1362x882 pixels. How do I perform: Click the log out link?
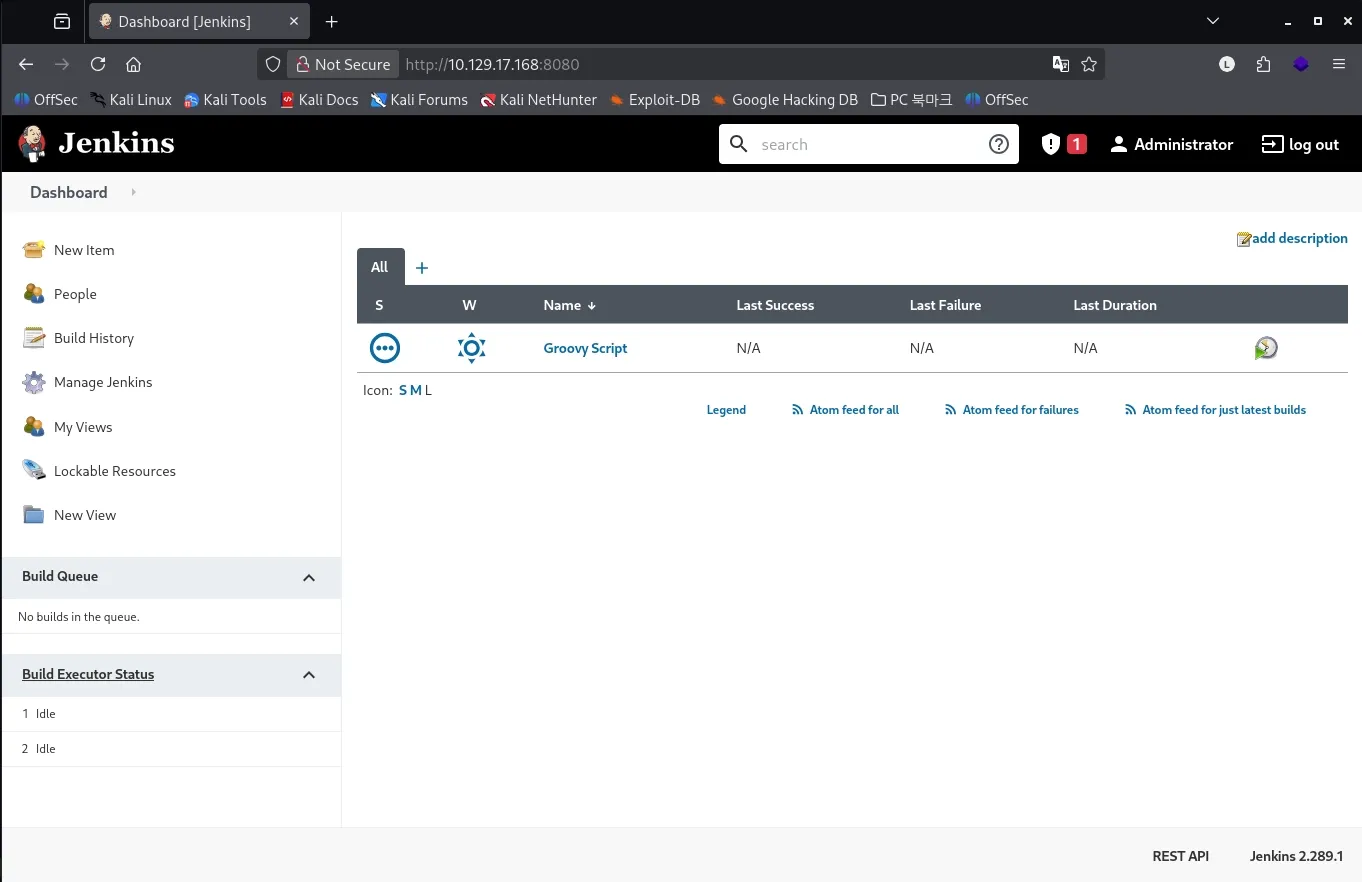click(x=1300, y=144)
